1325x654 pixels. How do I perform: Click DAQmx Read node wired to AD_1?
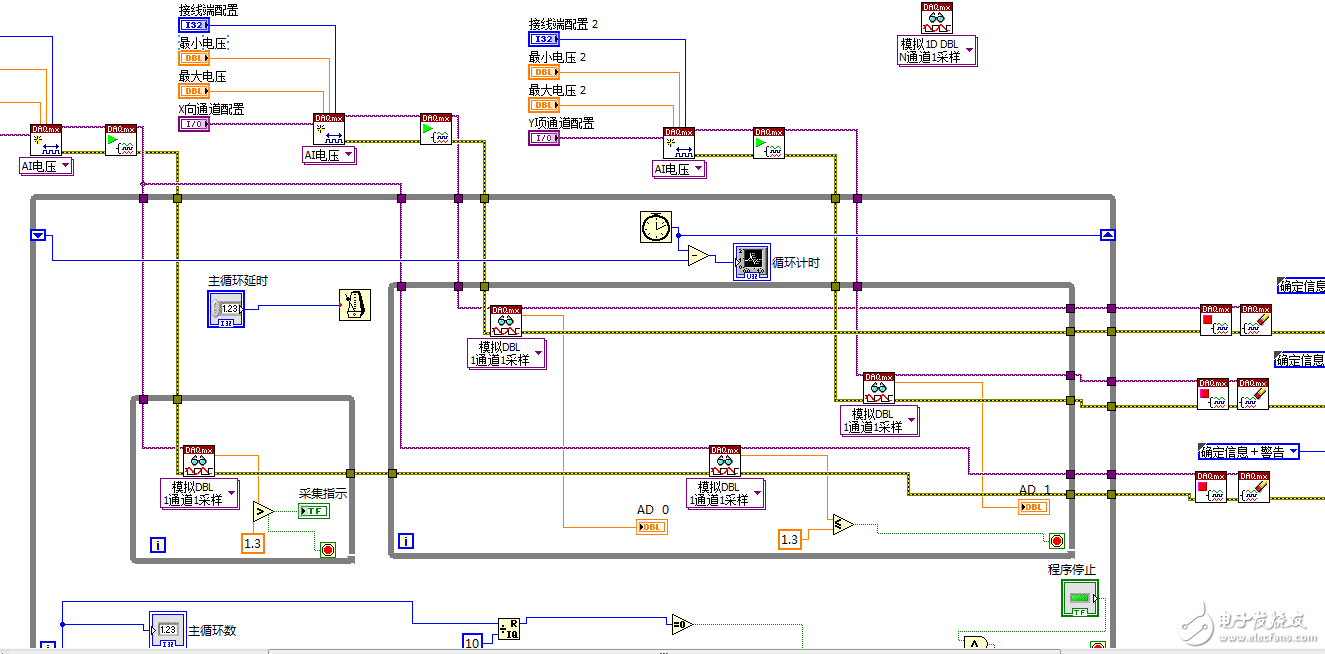pyautogui.click(x=879, y=389)
